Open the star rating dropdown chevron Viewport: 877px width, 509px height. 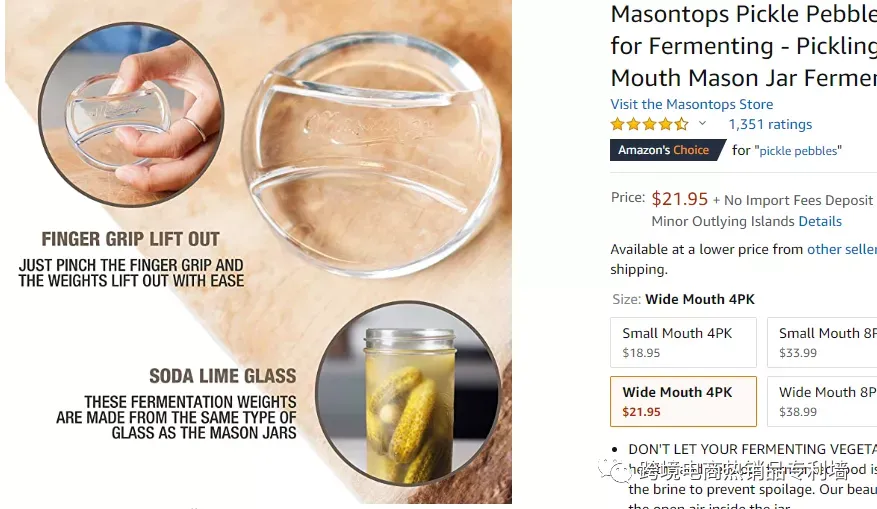[x=702, y=124]
